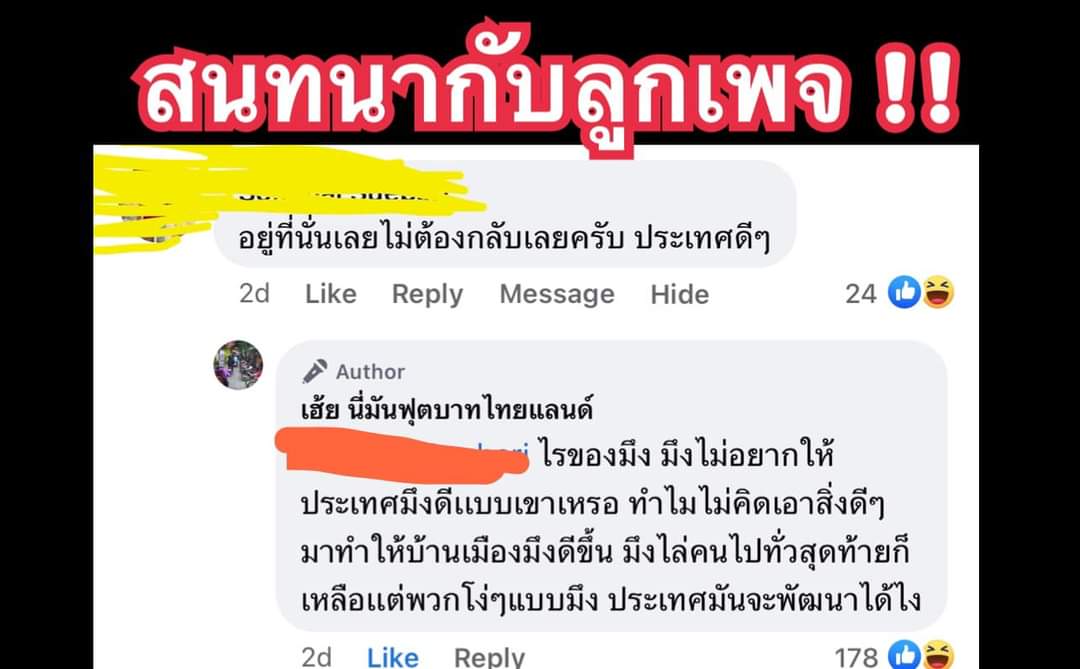Click the Author label text
Image resolution: width=1080 pixels, height=669 pixels.
click(371, 372)
